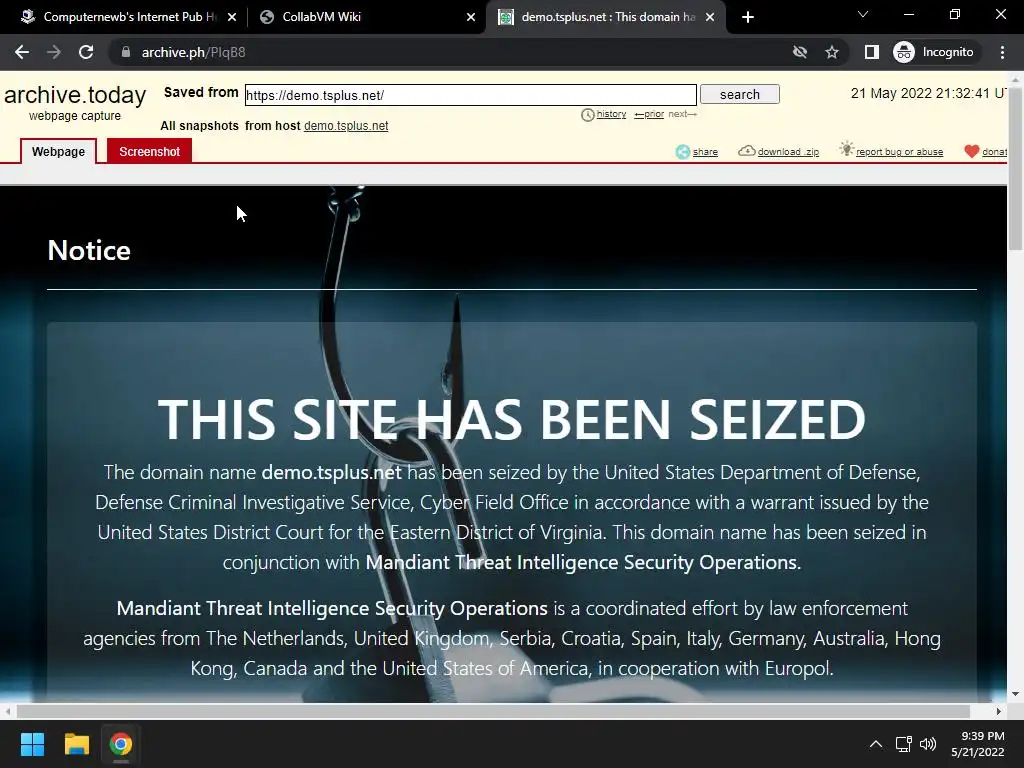Viewport: 1024px width, 768px height.
Task: Go back with the browser back arrow
Action: pos(22,52)
